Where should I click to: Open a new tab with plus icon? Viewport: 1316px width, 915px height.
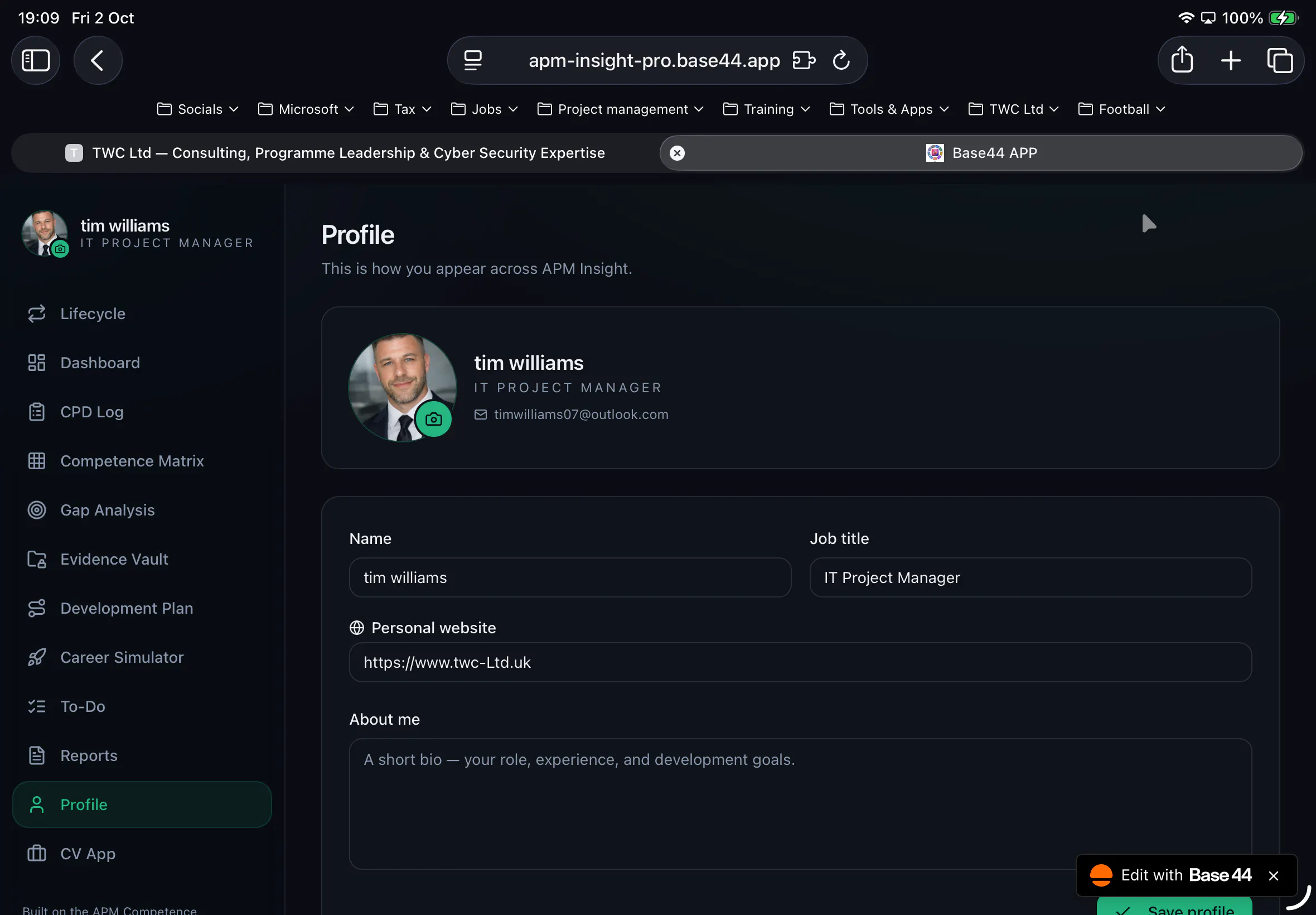1230,60
